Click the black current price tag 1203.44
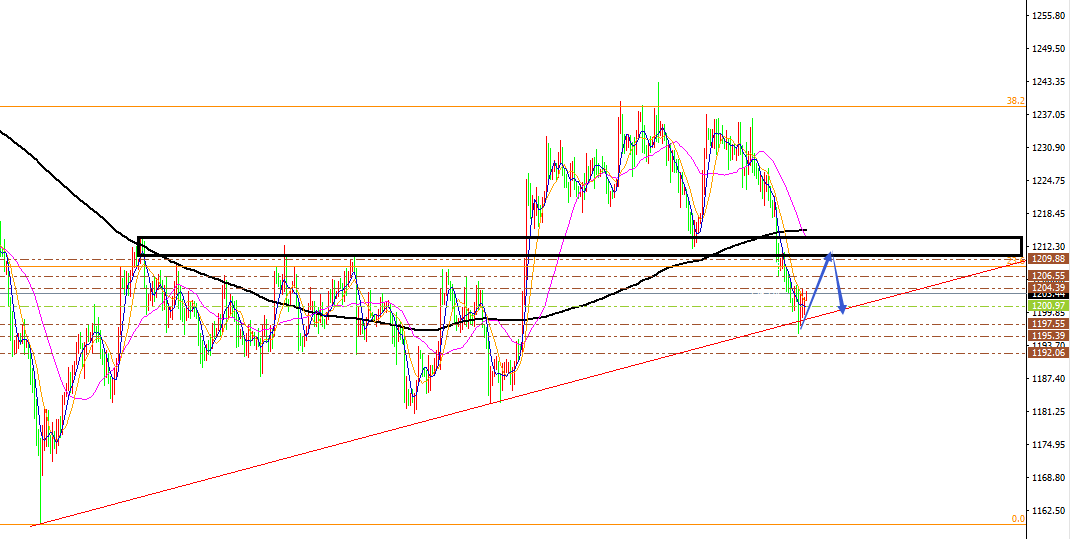Viewport: 1071px width, 539px height. point(1048,294)
